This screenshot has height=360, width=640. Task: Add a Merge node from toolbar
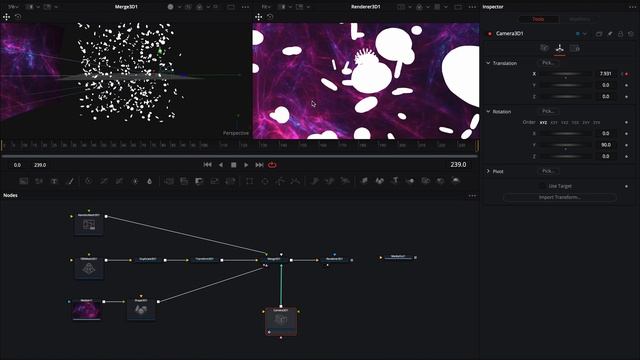169,181
